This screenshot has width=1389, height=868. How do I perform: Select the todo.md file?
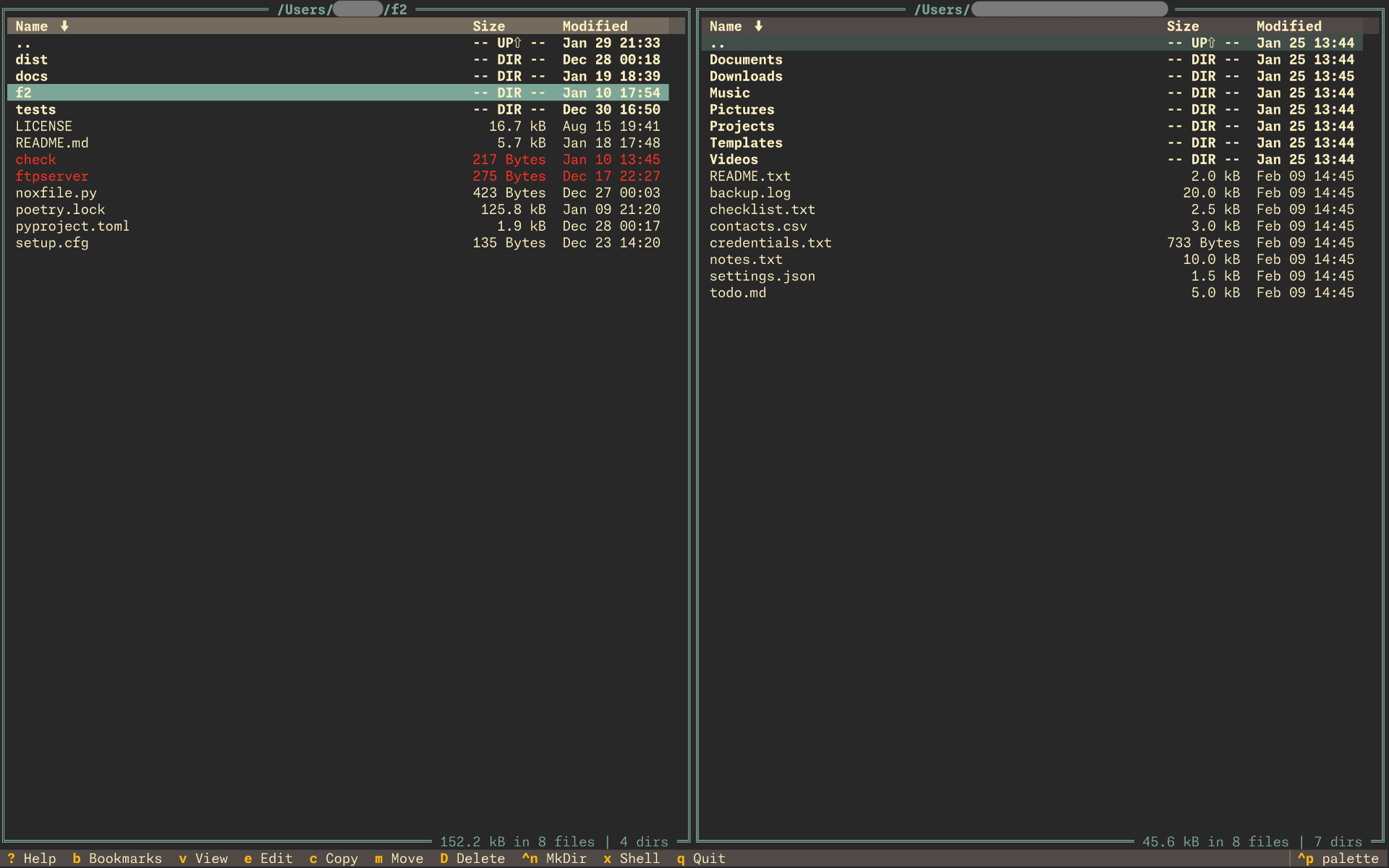pyautogui.click(x=1032, y=292)
